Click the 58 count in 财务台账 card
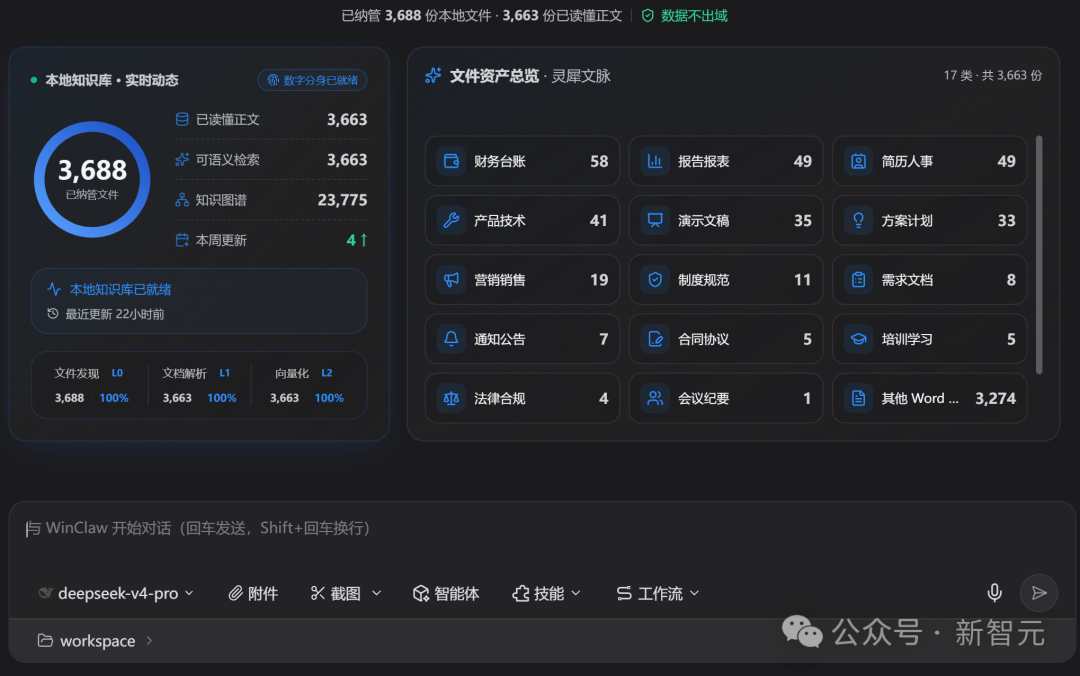 pyautogui.click(x=599, y=161)
